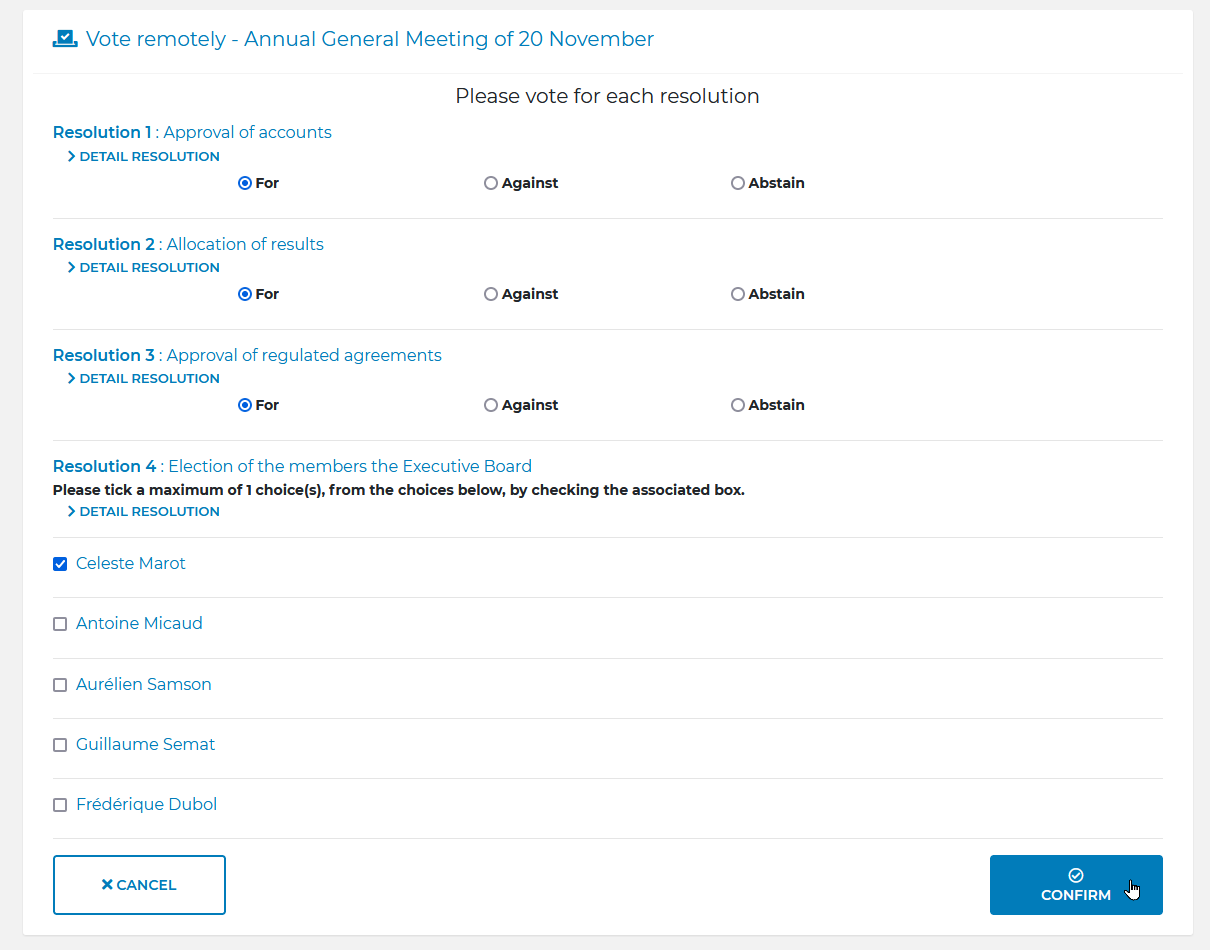Screen dimensions: 1210x950
Task: Select For on Resolution 3
Action: [x=245, y=405]
